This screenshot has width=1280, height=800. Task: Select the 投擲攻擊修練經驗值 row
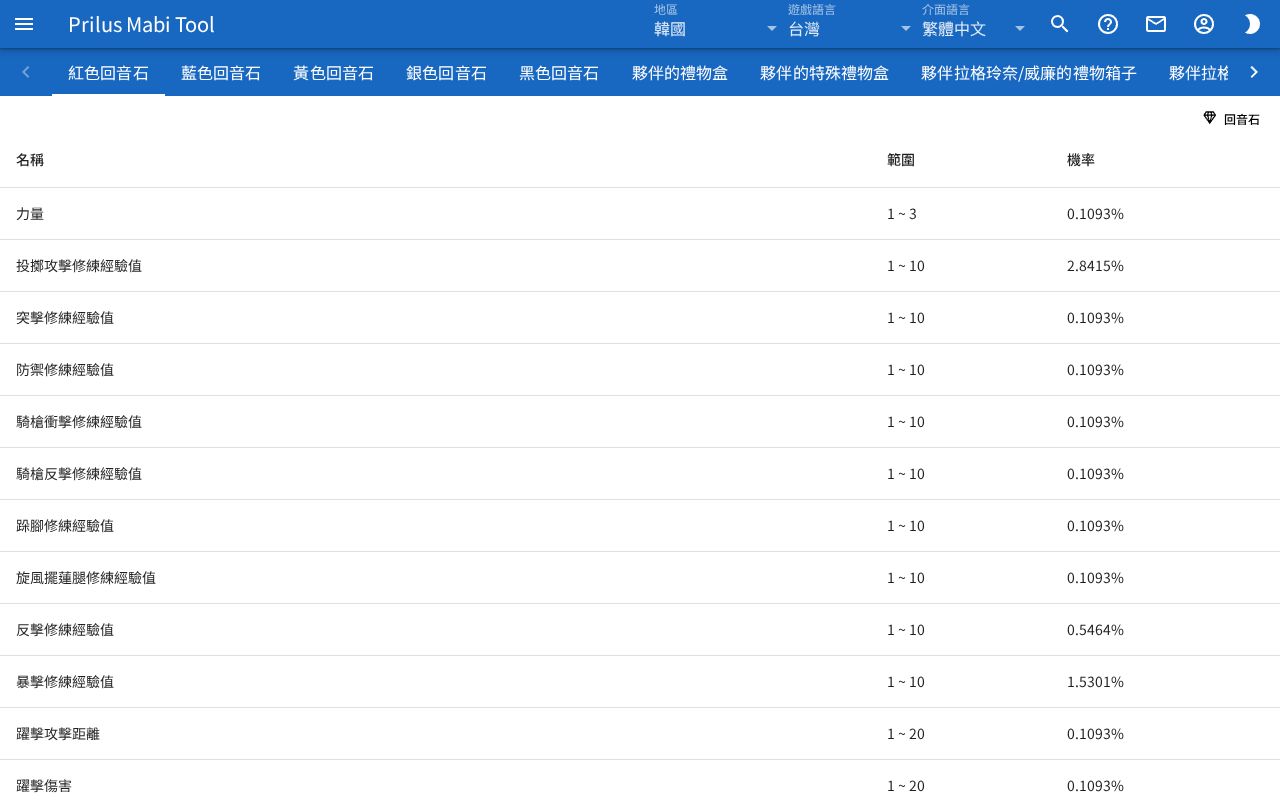coord(640,266)
